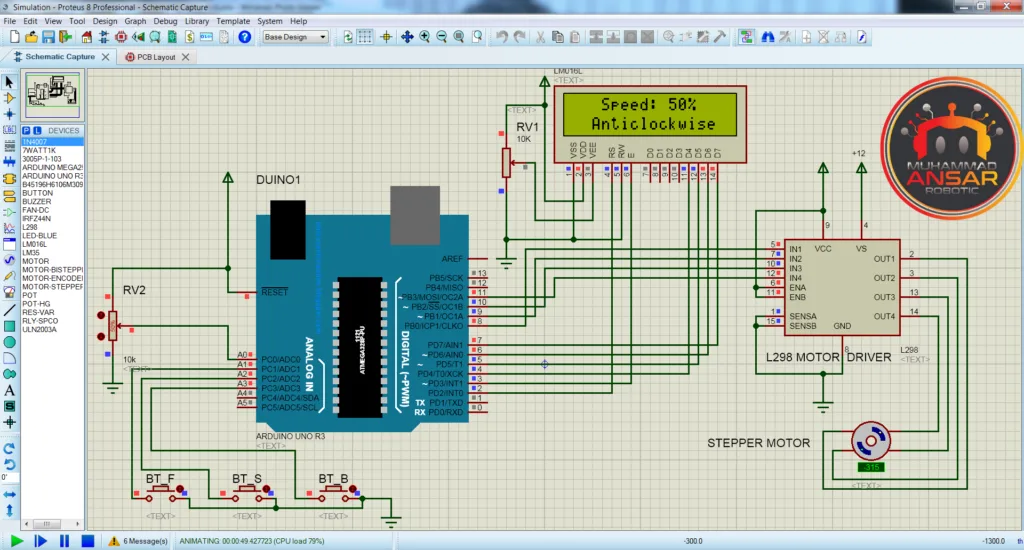The image size is (1024, 550).
Task: Select the Junction Dot Mode tool
Action: (8, 114)
